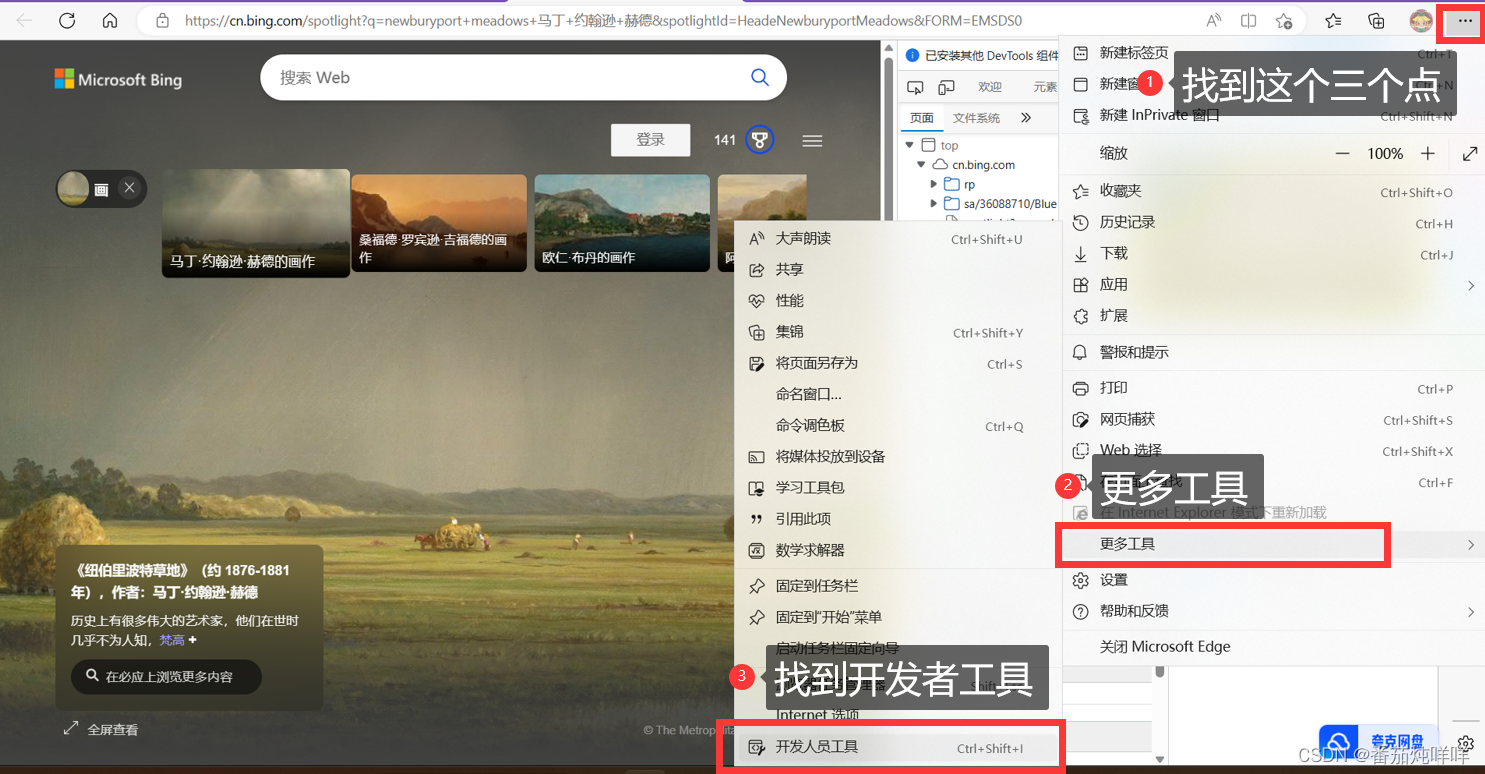Remove the 画 filter chip with its X
The height and width of the screenshot is (774, 1485).
click(x=129, y=188)
